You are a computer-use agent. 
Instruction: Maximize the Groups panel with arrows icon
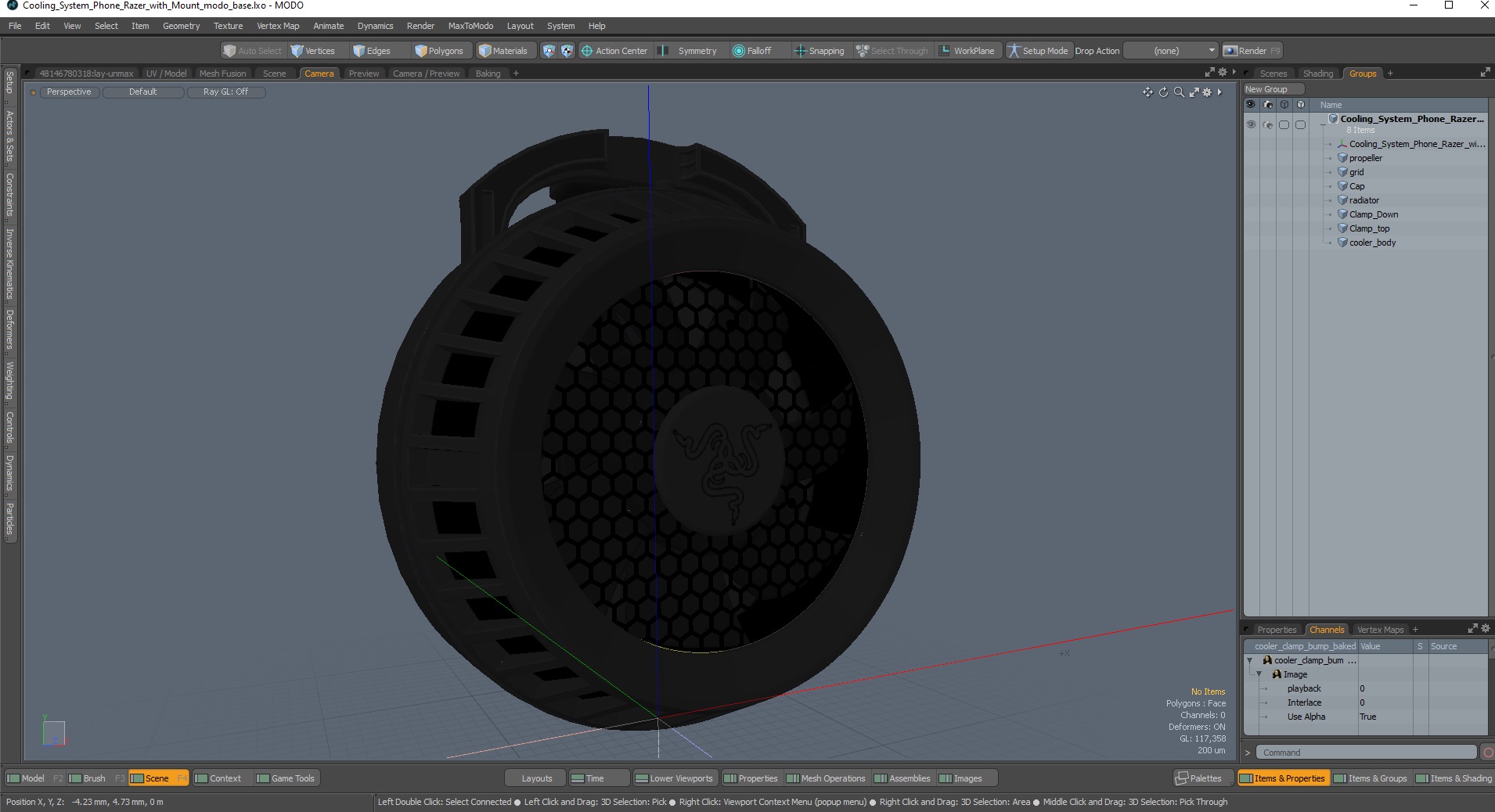pyautogui.click(x=1485, y=73)
